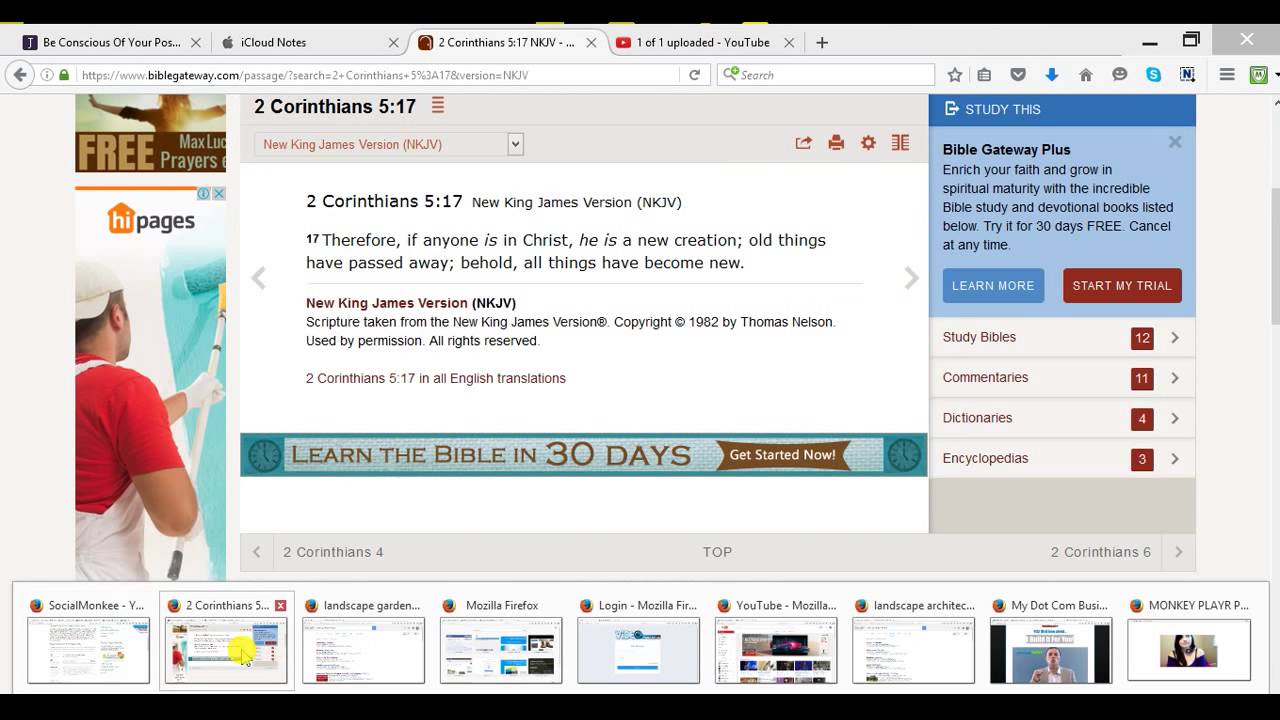The image size is (1280, 720).
Task: Go to previous chapter 2 Corinthians 4
Action: pos(333,552)
